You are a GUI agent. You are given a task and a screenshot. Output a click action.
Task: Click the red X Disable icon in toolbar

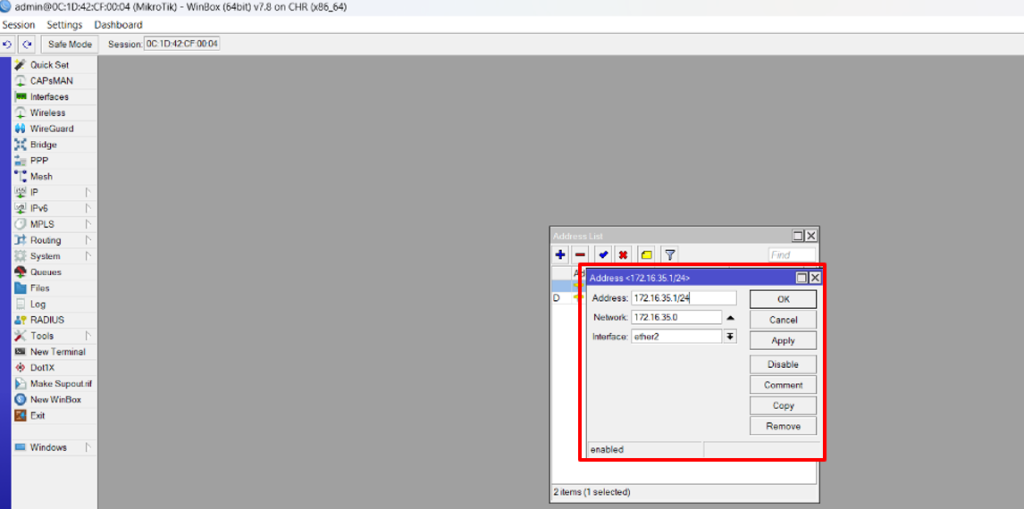623,255
